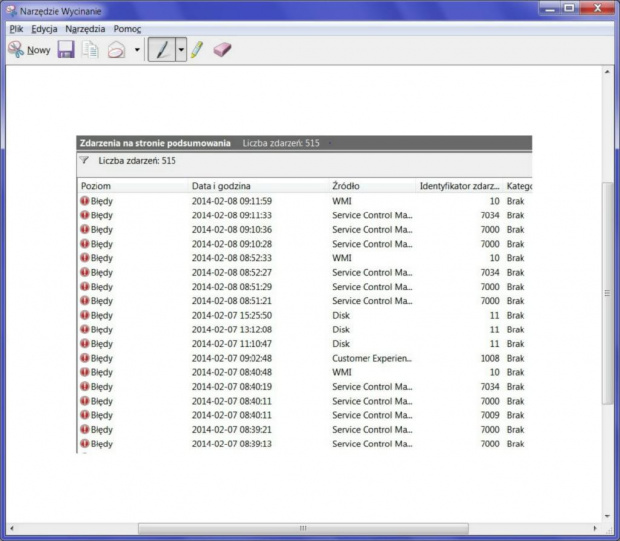Click event ID 7009
The height and width of the screenshot is (541, 620).
point(490,415)
